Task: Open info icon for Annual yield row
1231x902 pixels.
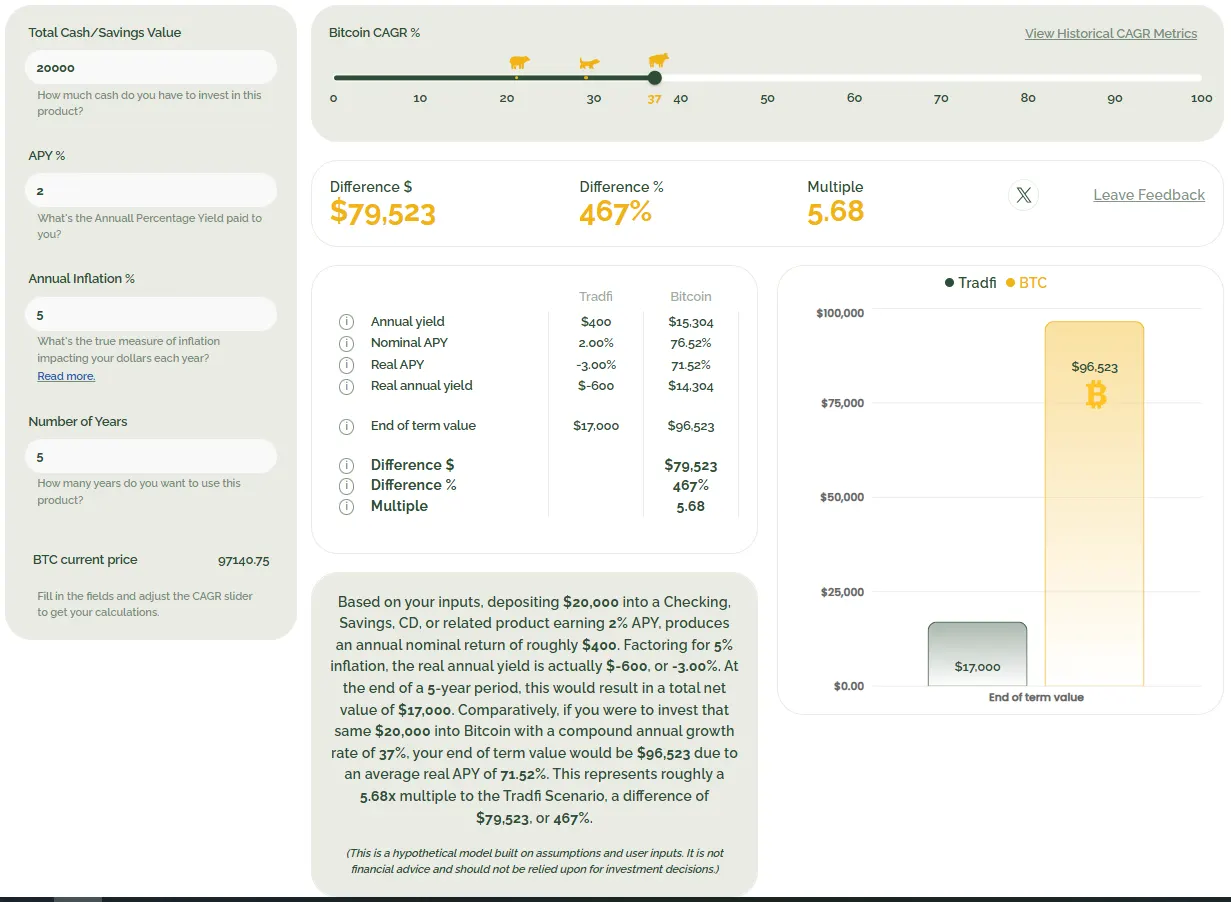Action: point(346,322)
